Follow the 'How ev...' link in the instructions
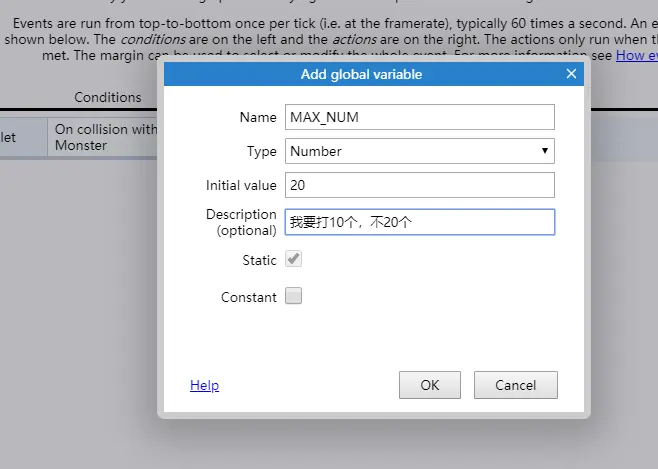Image resolution: width=658 pixels, height=469 pixels. coord(636,56)
